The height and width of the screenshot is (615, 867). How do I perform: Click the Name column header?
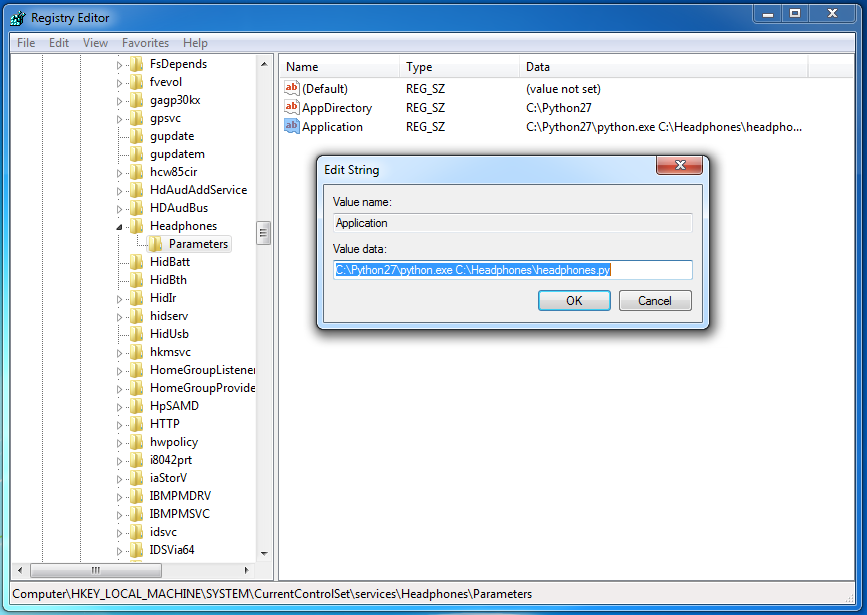click(338, 67)
